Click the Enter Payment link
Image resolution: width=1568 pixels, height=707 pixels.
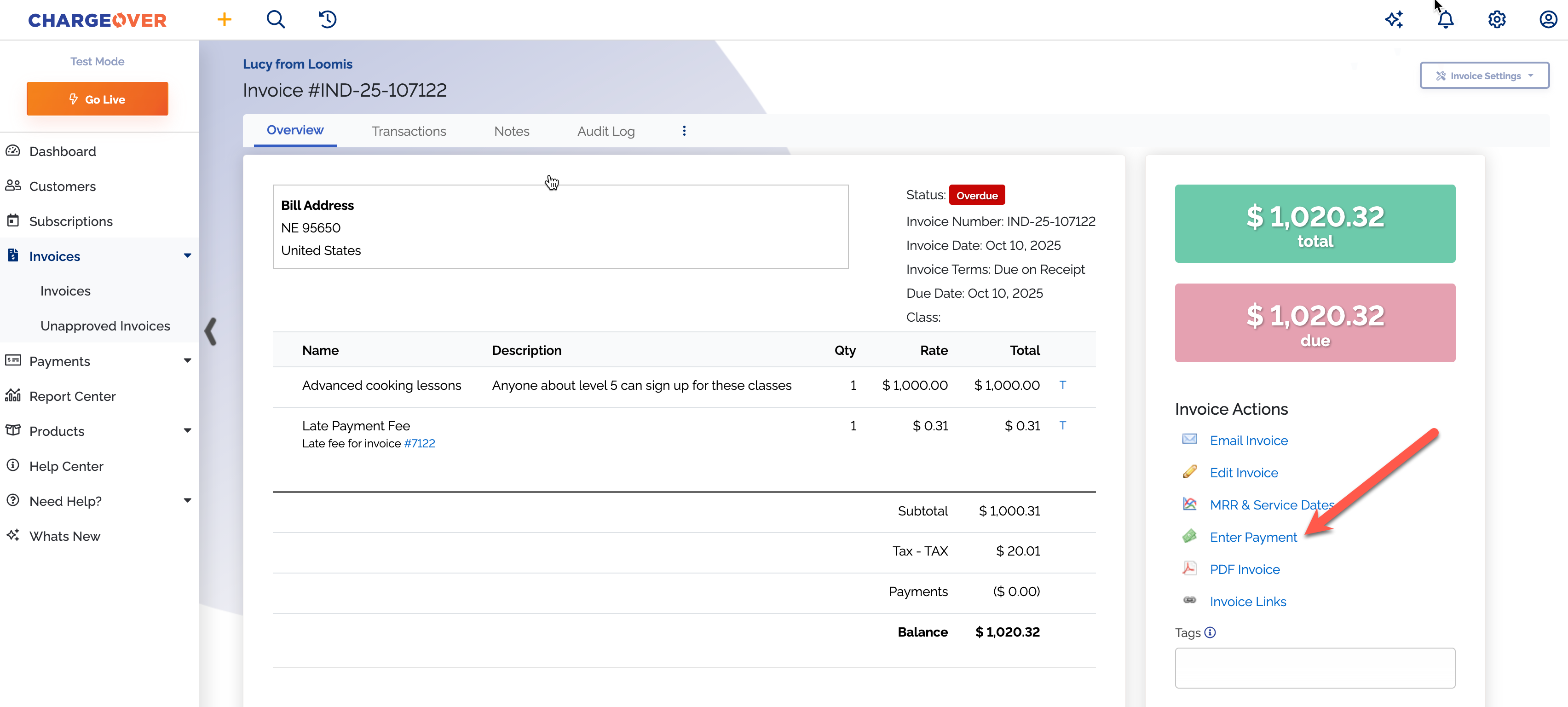(x=1253, y=537)
